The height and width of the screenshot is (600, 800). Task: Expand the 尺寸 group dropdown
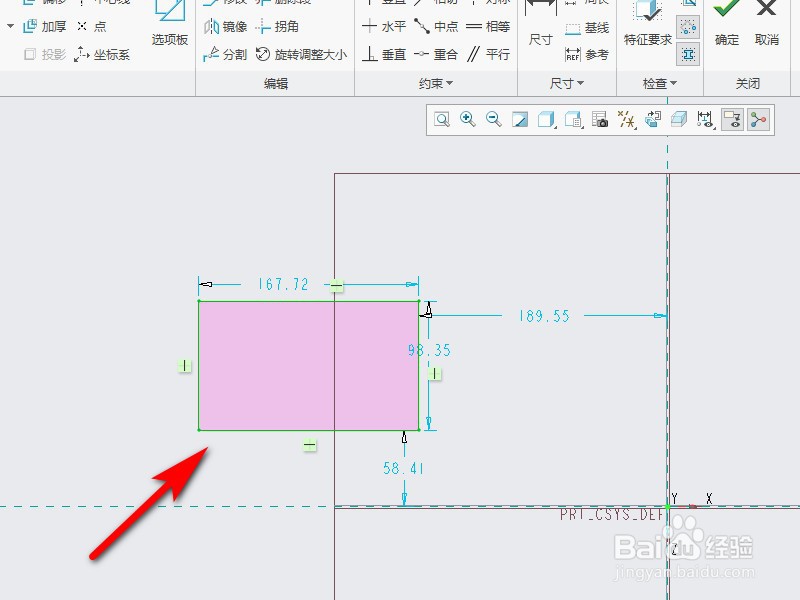pos(567,83)
